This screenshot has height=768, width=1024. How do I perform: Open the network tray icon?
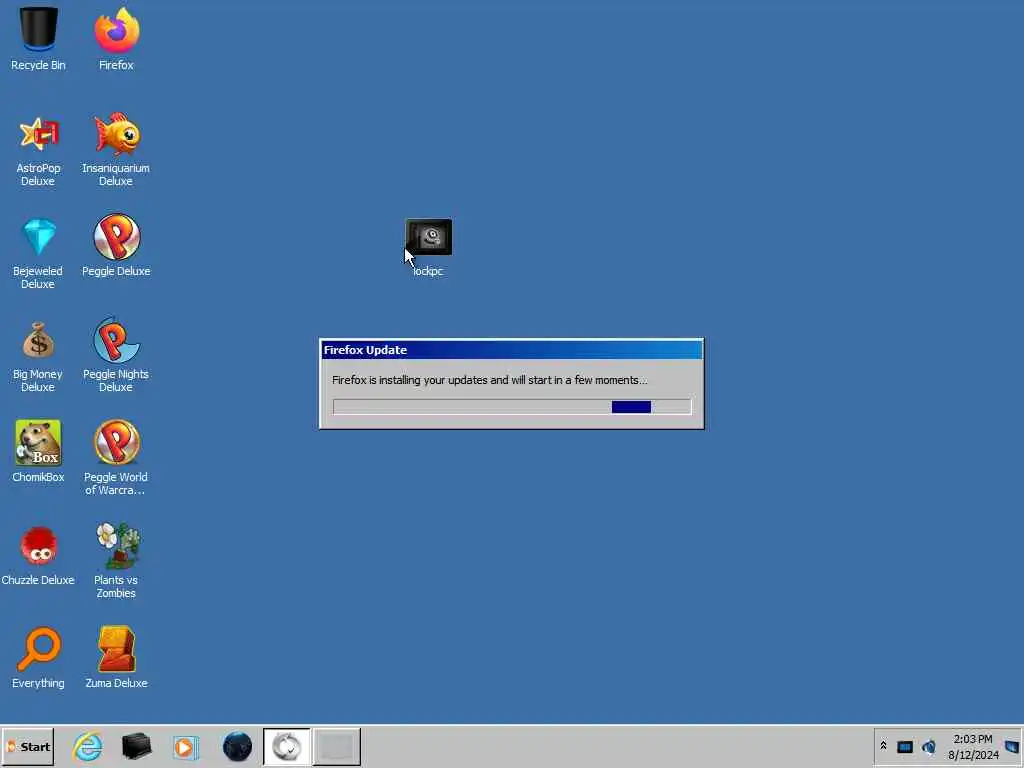pyautogui.click(x=904, y=746)
